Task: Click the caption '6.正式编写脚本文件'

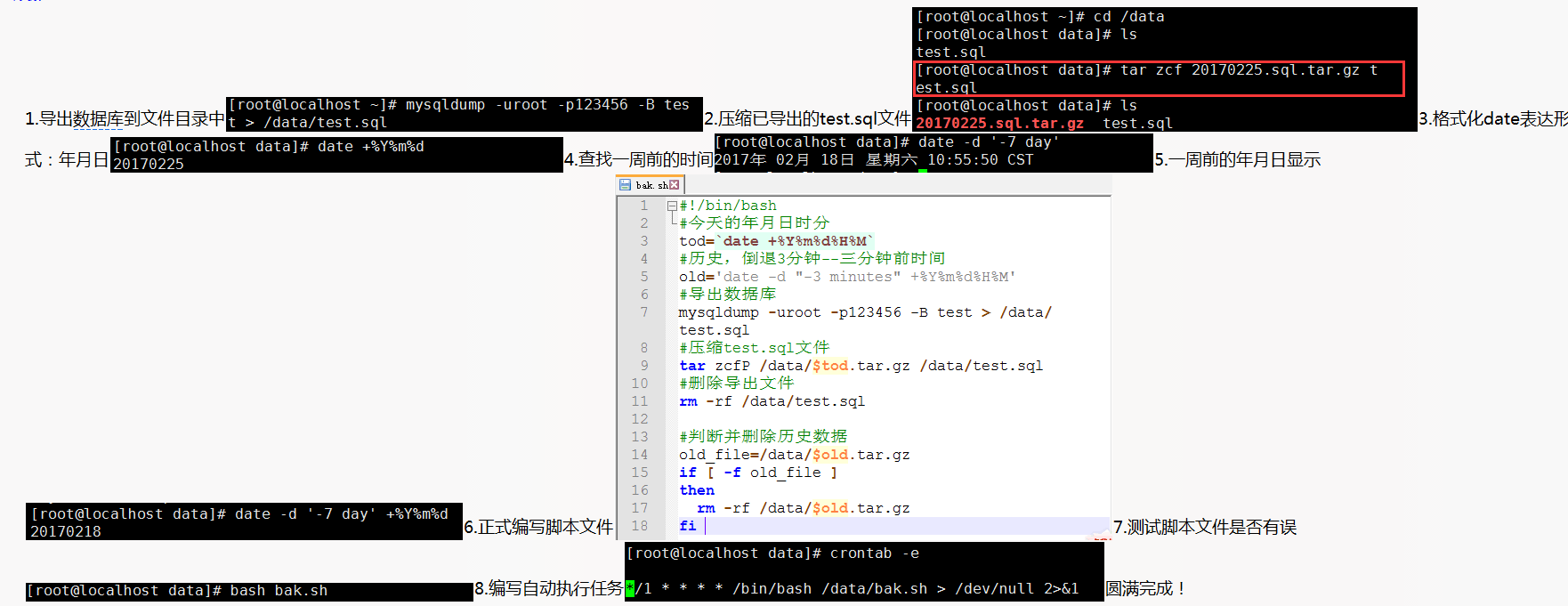Action: (538, 528)
